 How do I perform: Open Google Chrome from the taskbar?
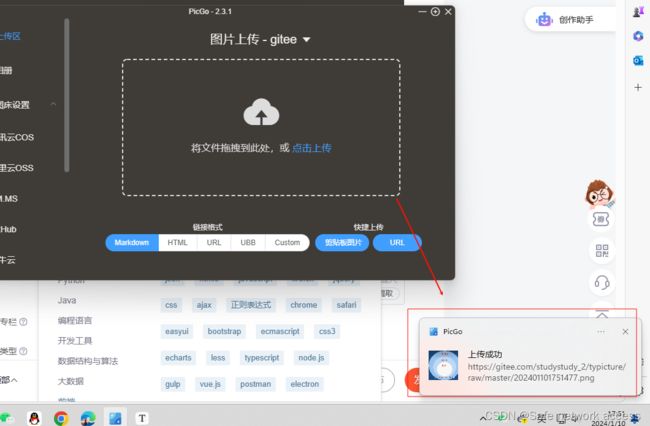(61, 418)
